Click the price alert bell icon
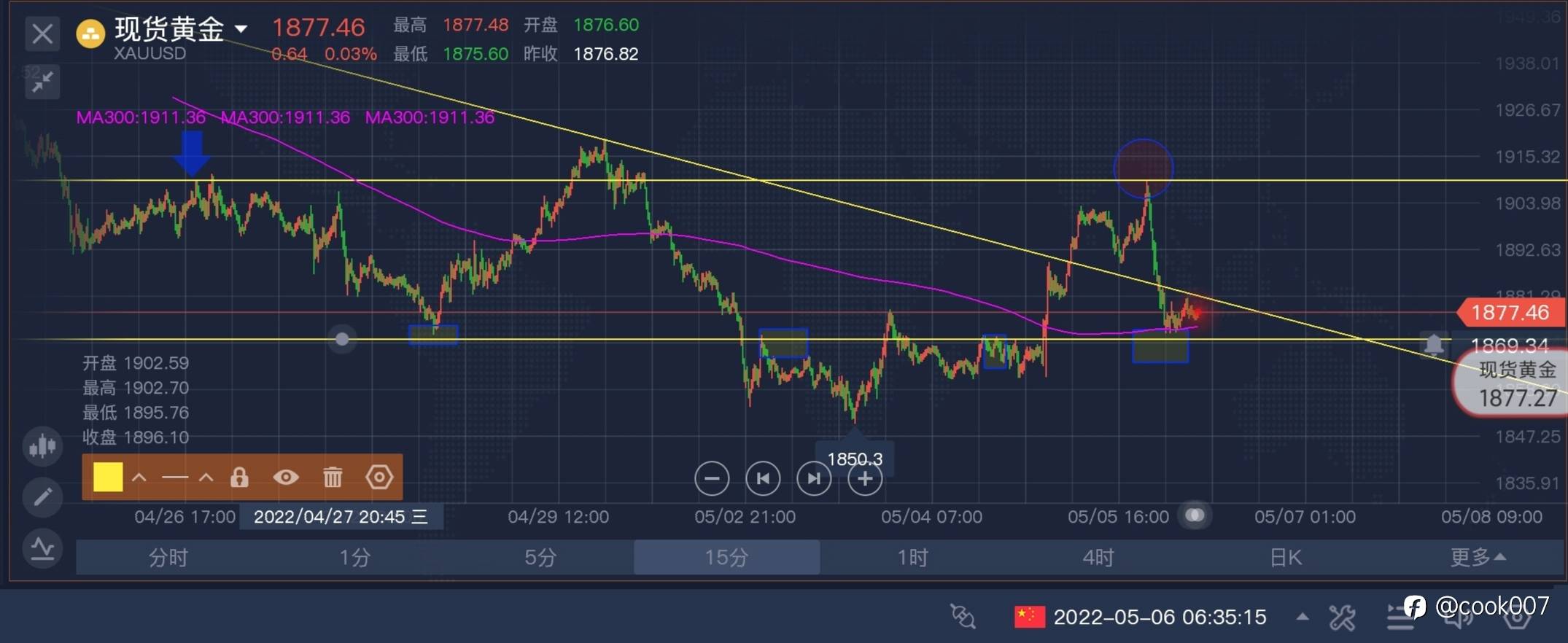Screen dimensions: 1568x643 tap(1434, 343)
